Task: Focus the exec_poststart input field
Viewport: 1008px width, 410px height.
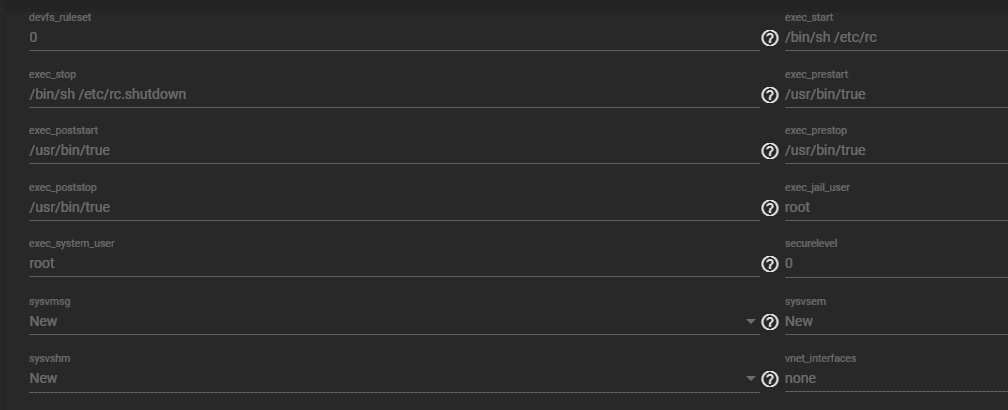Action: [x=394, y=150]
